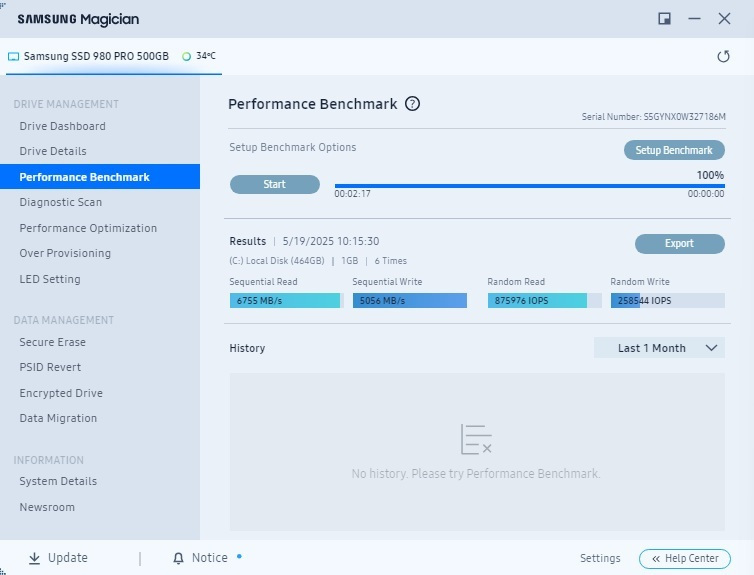Open Settings in the footer
The height and width of the screenshot is (575, 754).
[600, 558]
